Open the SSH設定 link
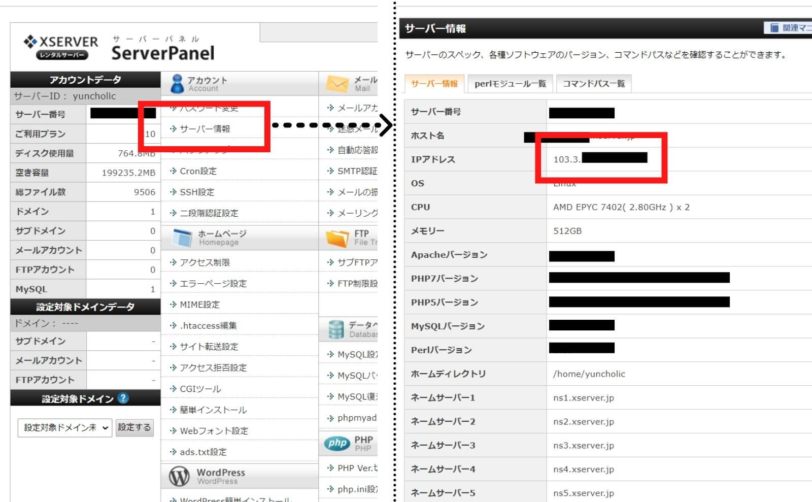 (x=197, y=192)
